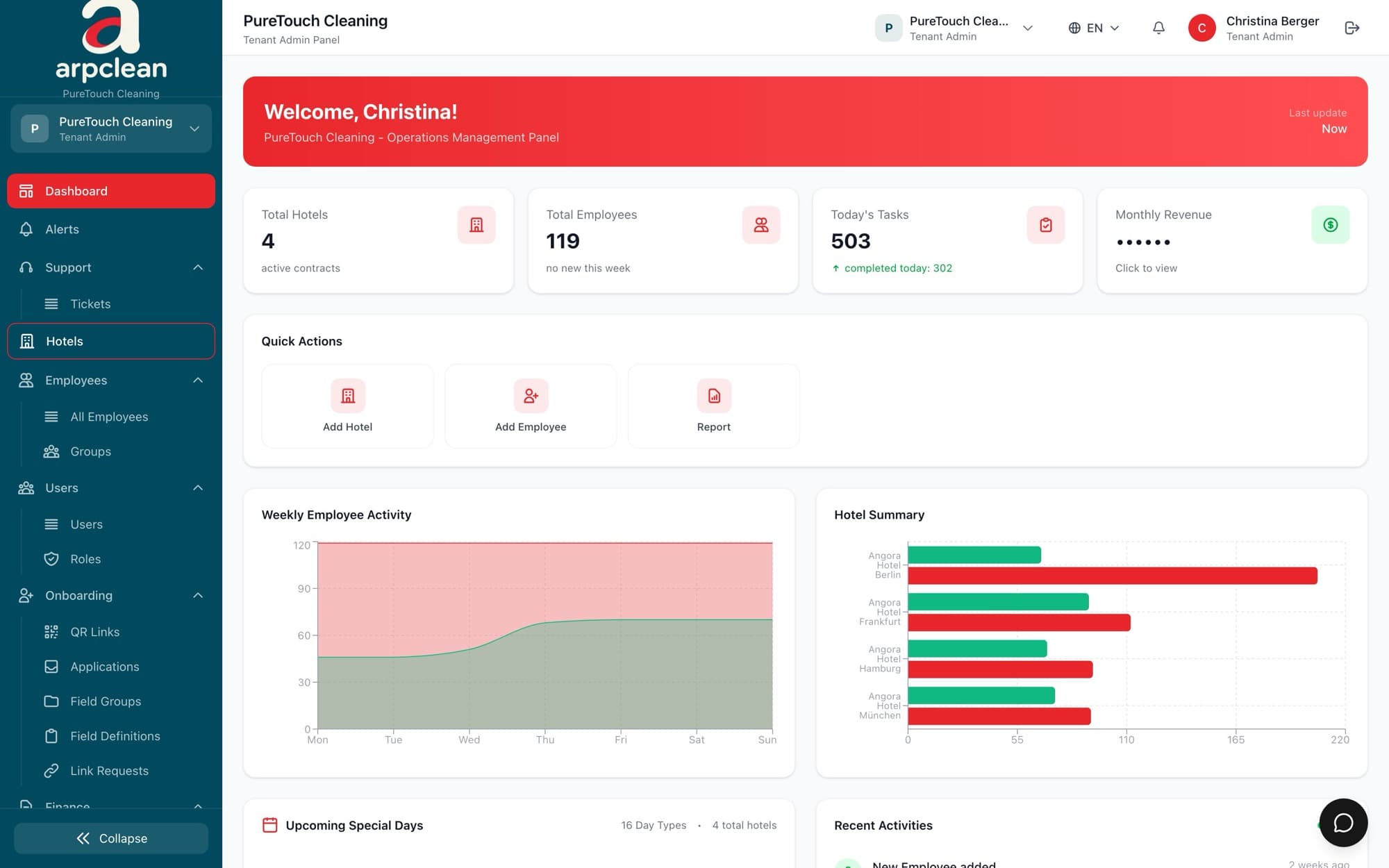The width and height of the screenshot is (1389, 868).
Task: Click the Christina Berger avatar circle
Action: coord(1201,28)
